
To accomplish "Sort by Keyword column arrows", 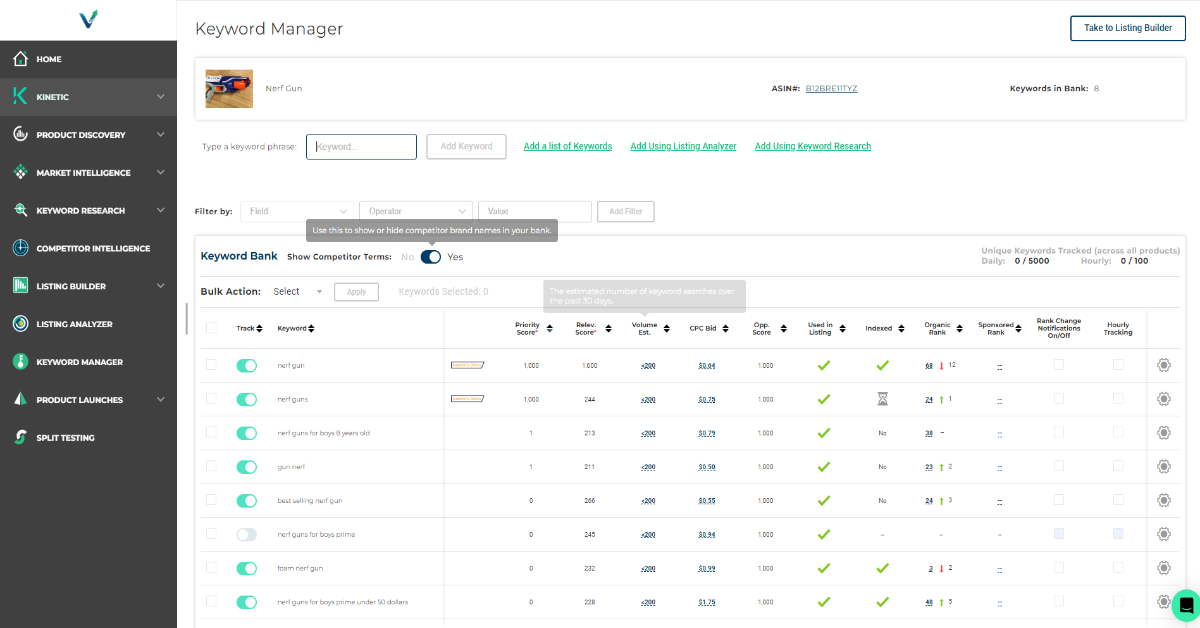I will 311,328.
